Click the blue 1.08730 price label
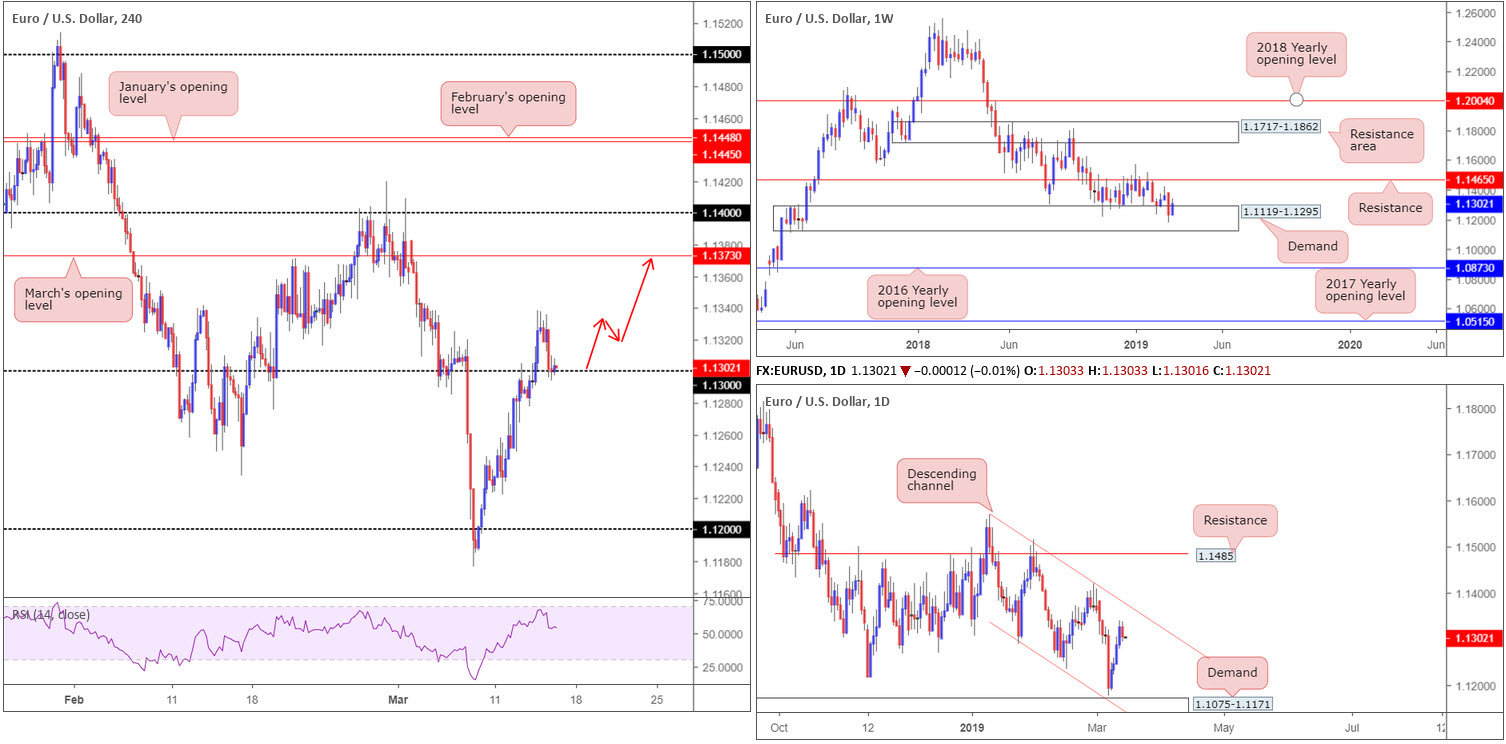 (x=1475, y=270)
